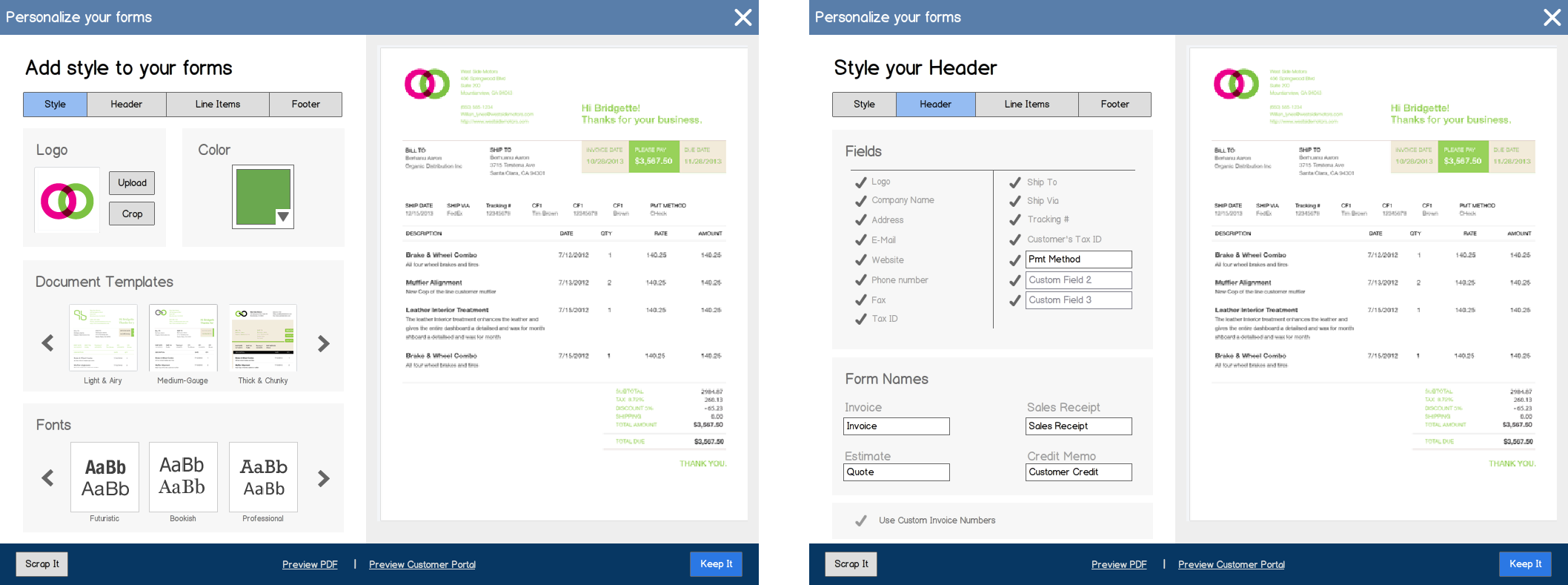The image size is (1568, 585).
Task: Select Header tab in right dialog
Action: [x=936, y=105]
